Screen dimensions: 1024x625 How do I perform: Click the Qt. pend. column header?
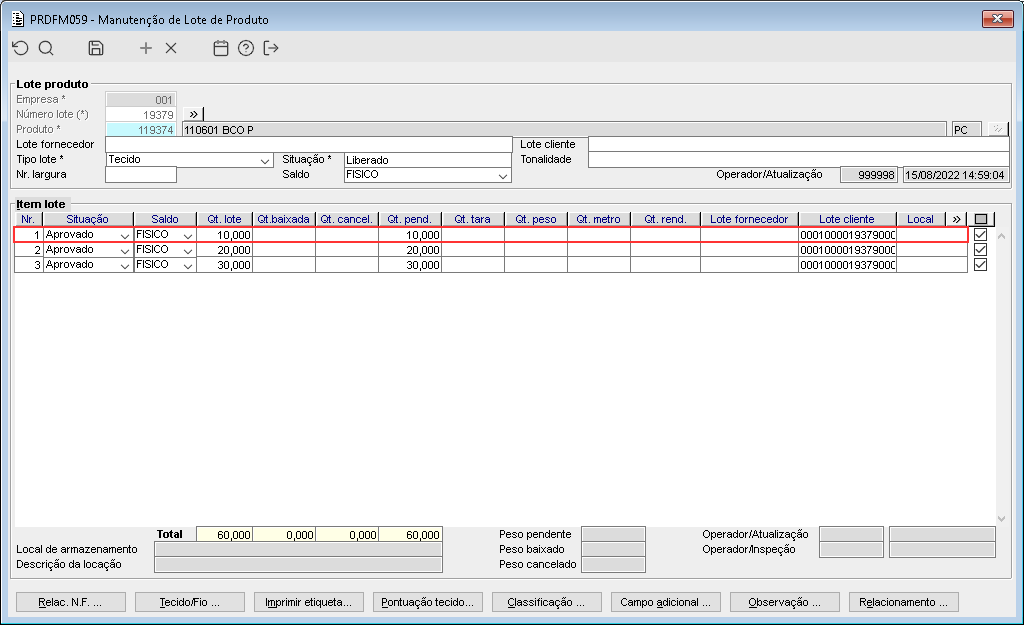pos(409,219)
